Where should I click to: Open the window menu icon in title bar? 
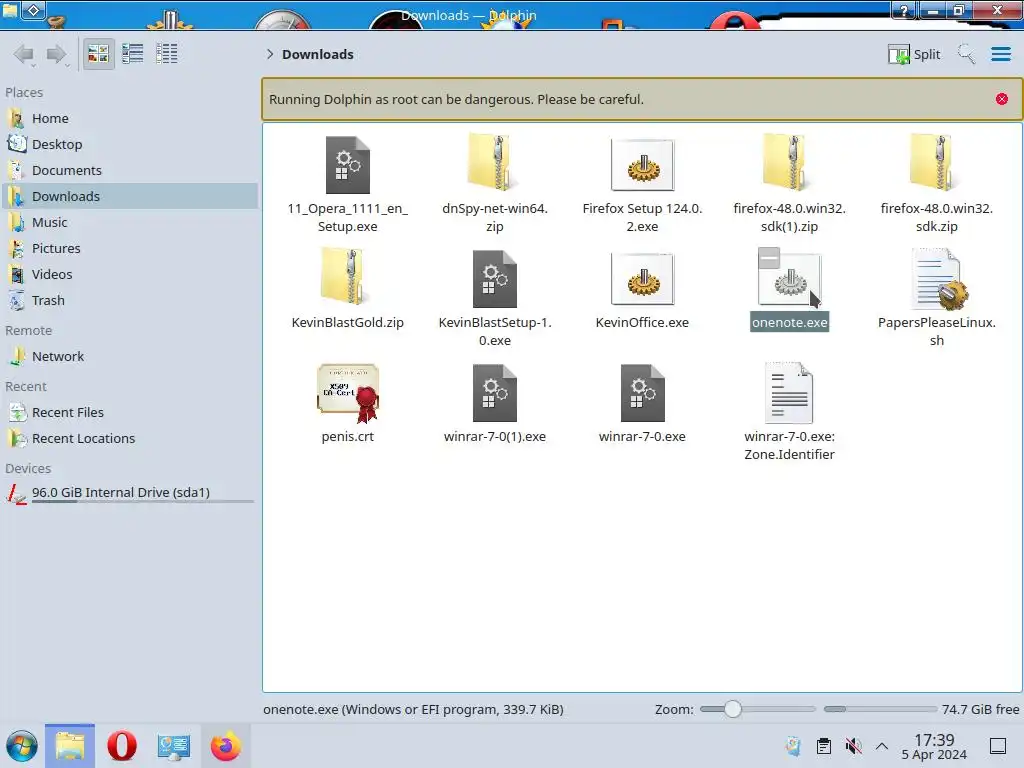coord(33,10)
